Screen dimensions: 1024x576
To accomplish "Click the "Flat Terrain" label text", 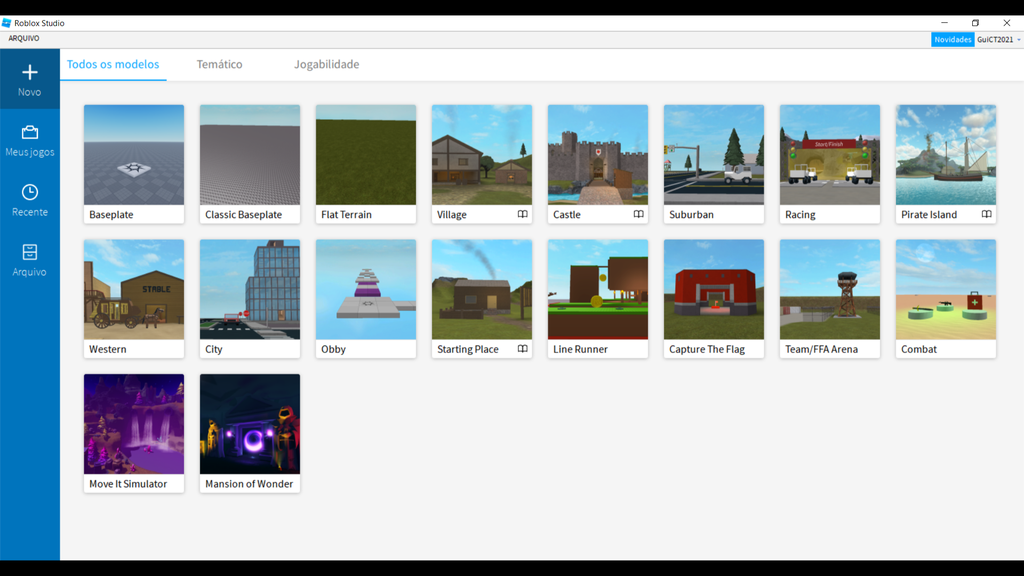I will tap(346, 215).
